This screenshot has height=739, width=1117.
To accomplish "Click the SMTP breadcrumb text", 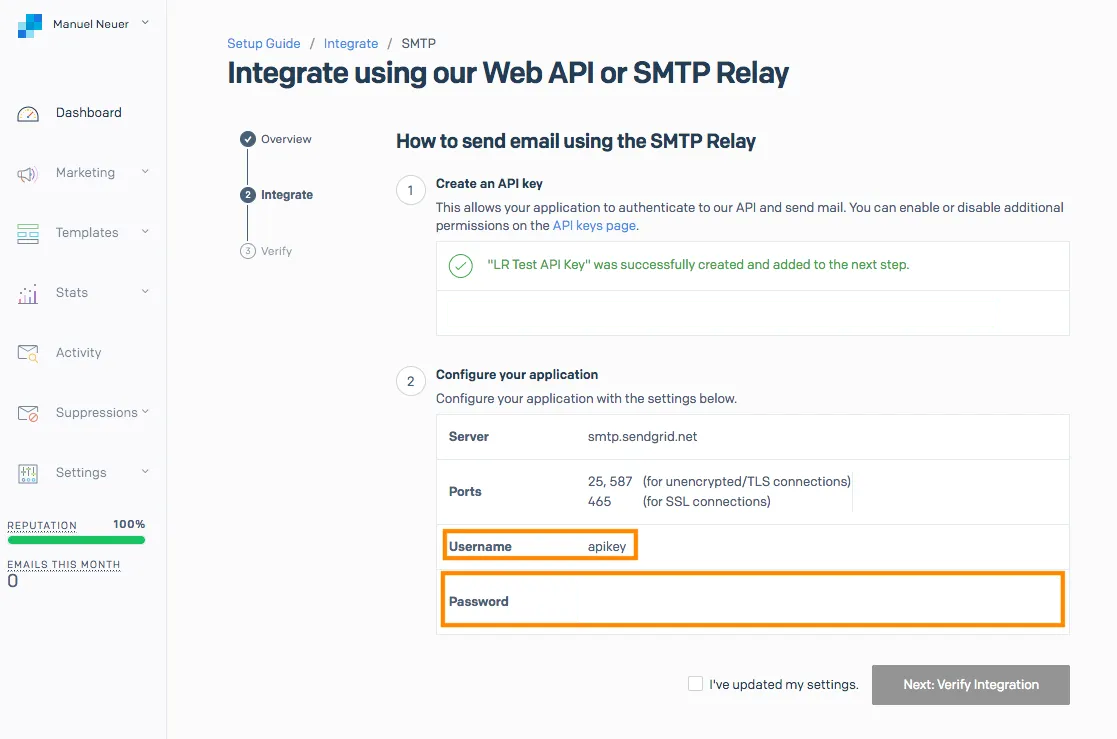I will (x=418, y=43).
